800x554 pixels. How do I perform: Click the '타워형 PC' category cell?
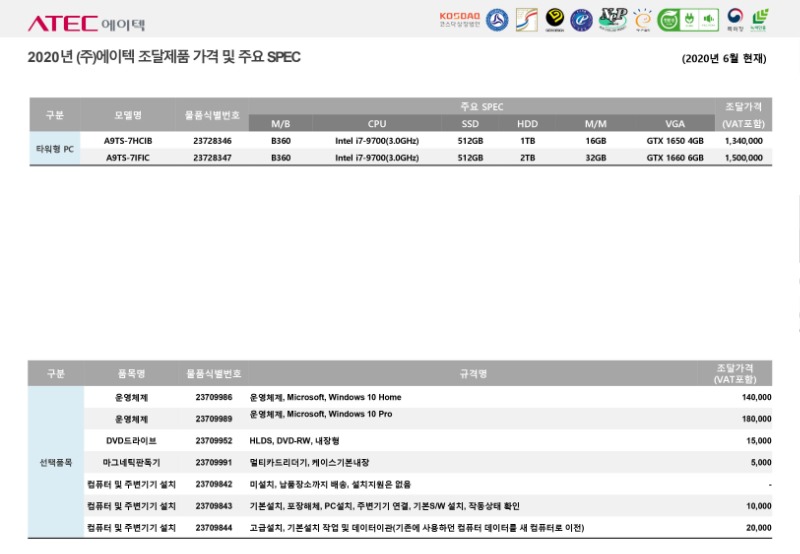tap(55, 149)
